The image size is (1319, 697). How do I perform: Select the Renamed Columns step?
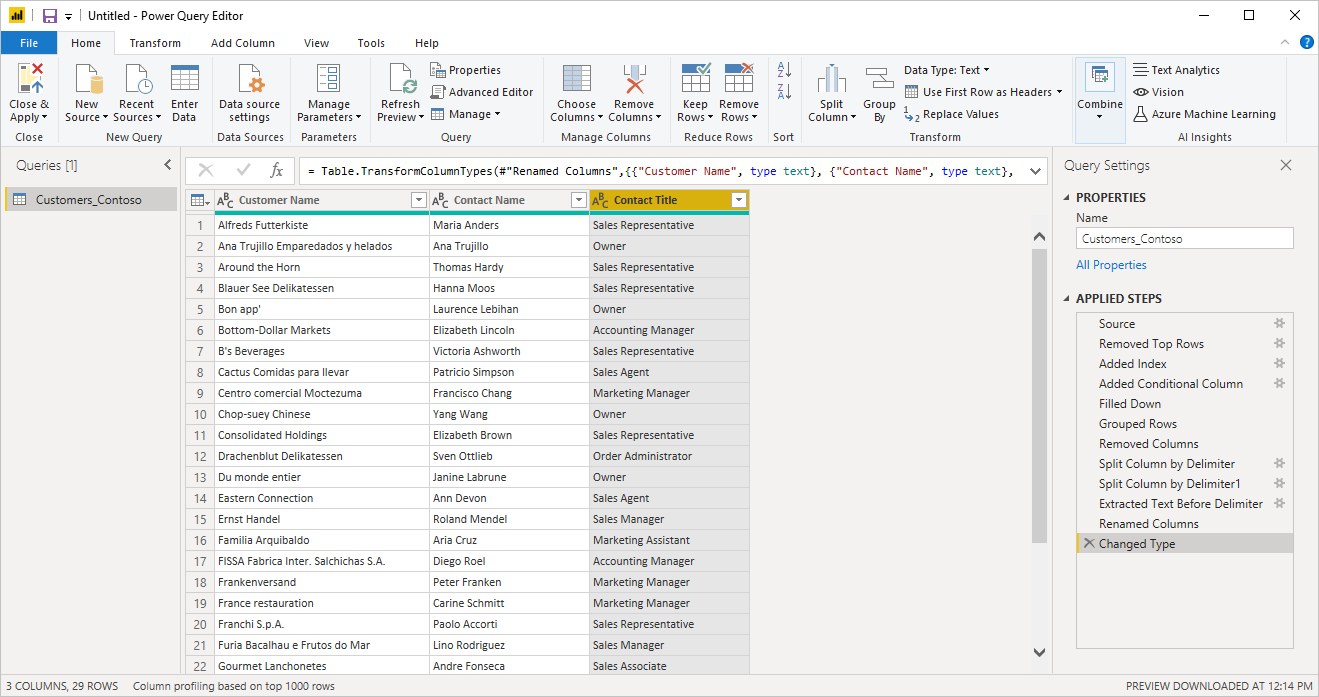pyautogui.click(x=1185, y=524)
